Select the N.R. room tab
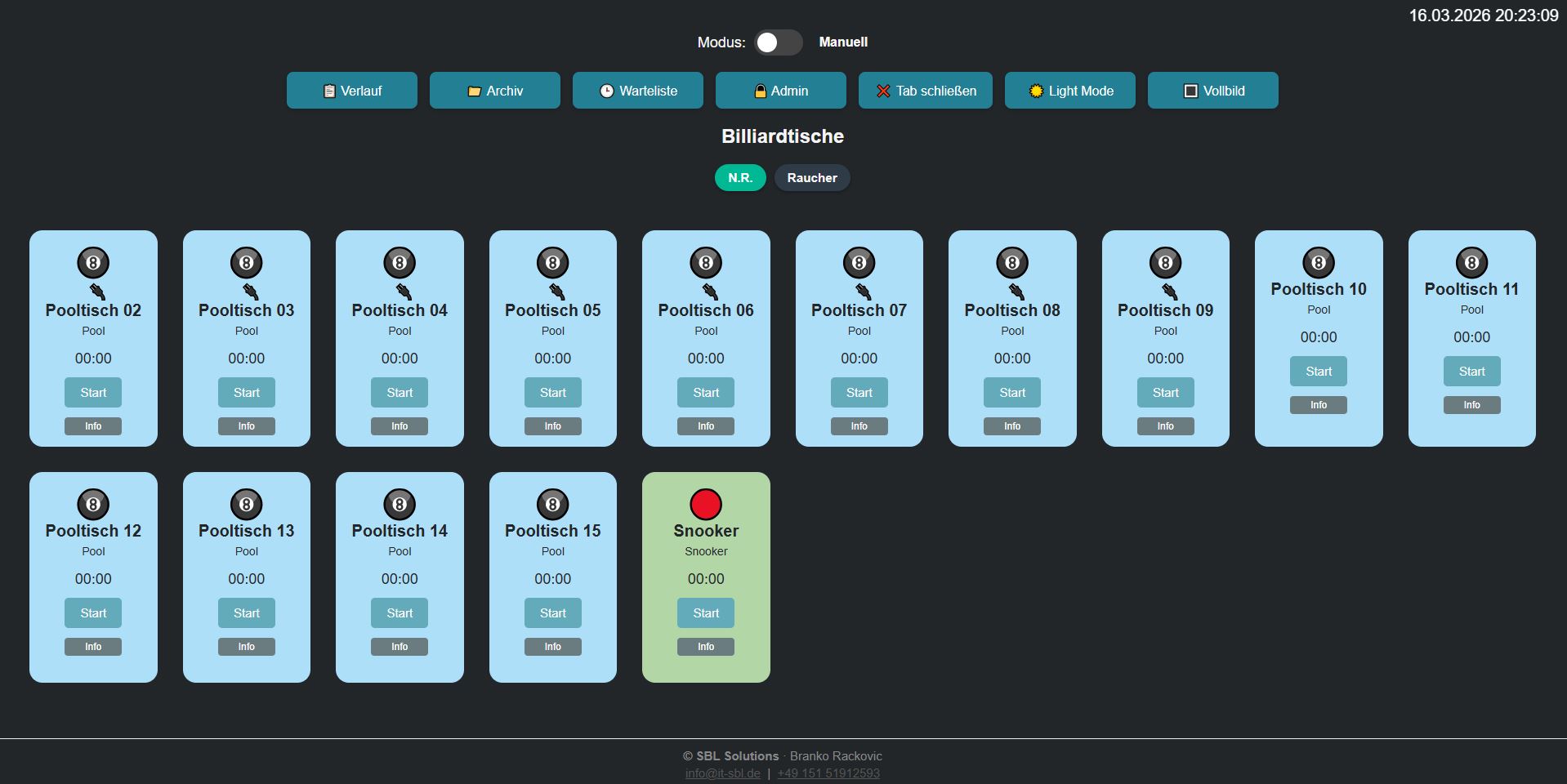Viewport: 1567px width, 784px height. (740, 177)
